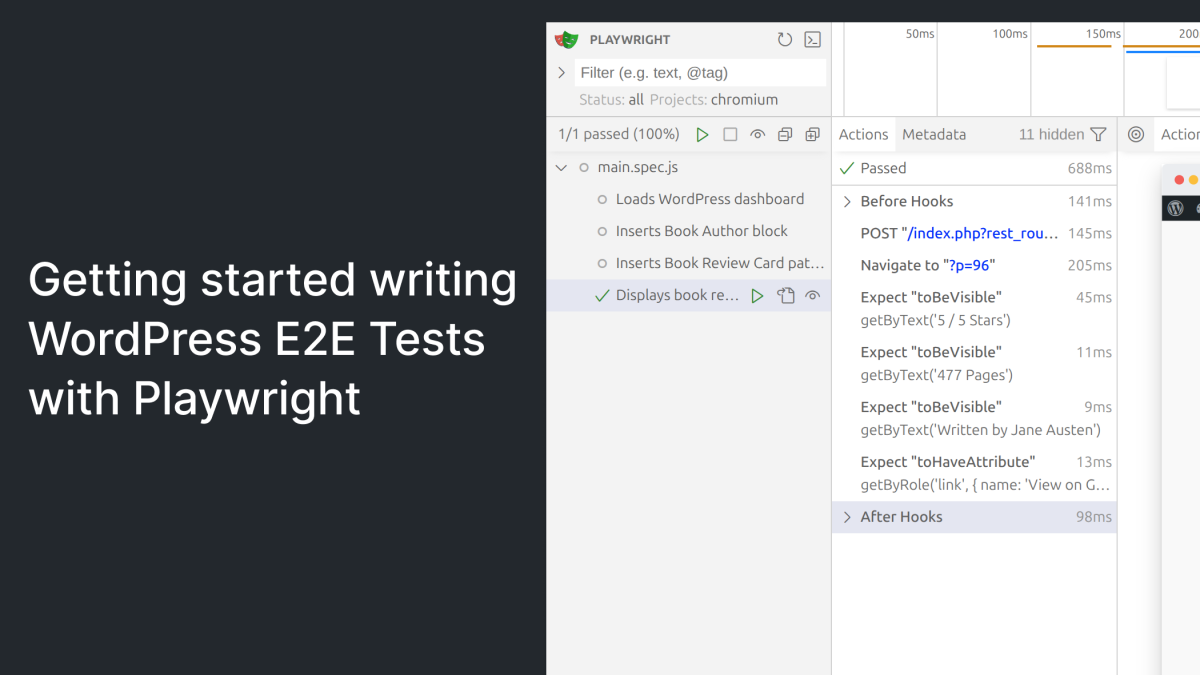Click the Passed 688ms summary row
Screen dimensions: 1200x675
coord(975,168)
